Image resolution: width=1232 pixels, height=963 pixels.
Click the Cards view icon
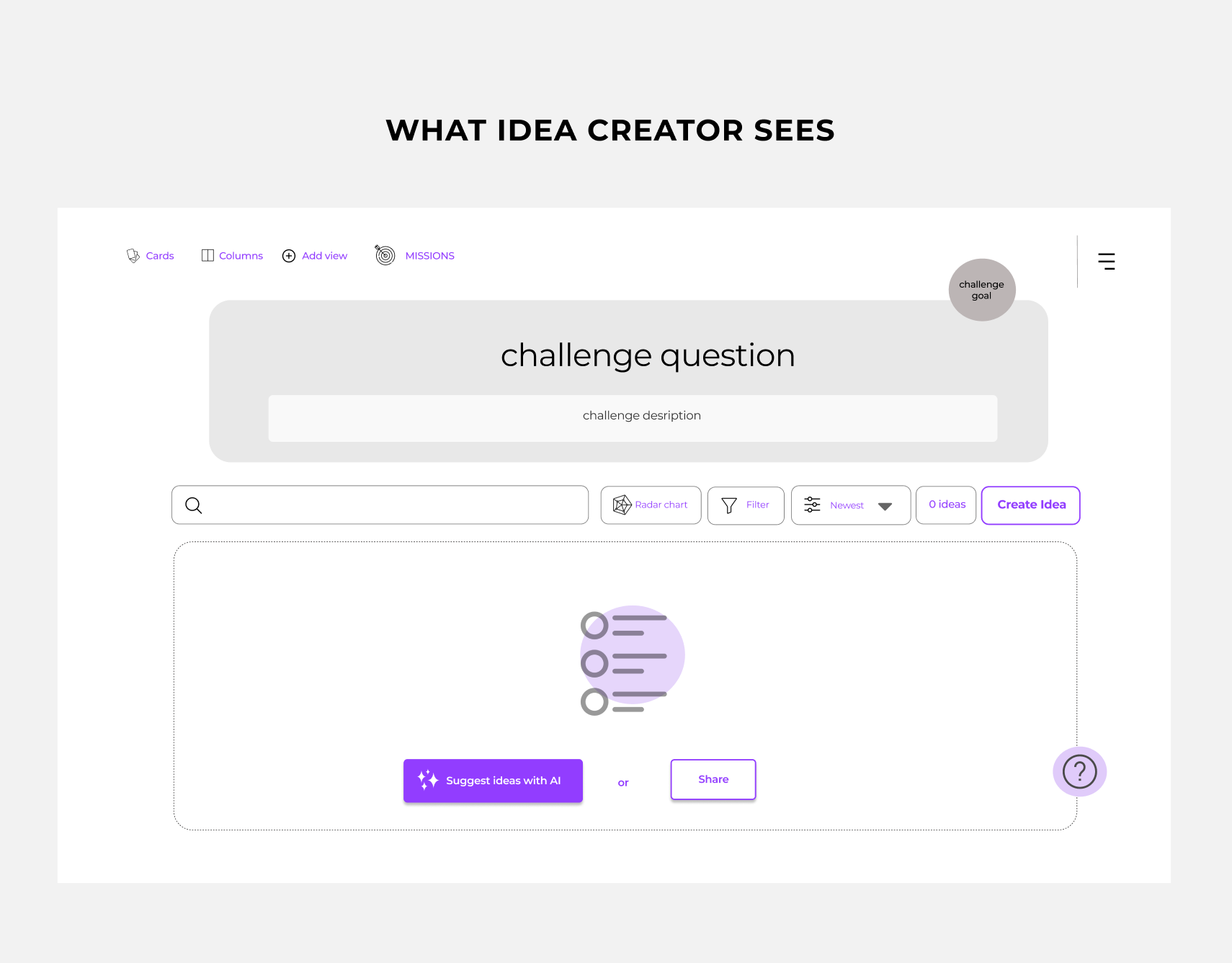pyautogui.click(x=133, y=256)
